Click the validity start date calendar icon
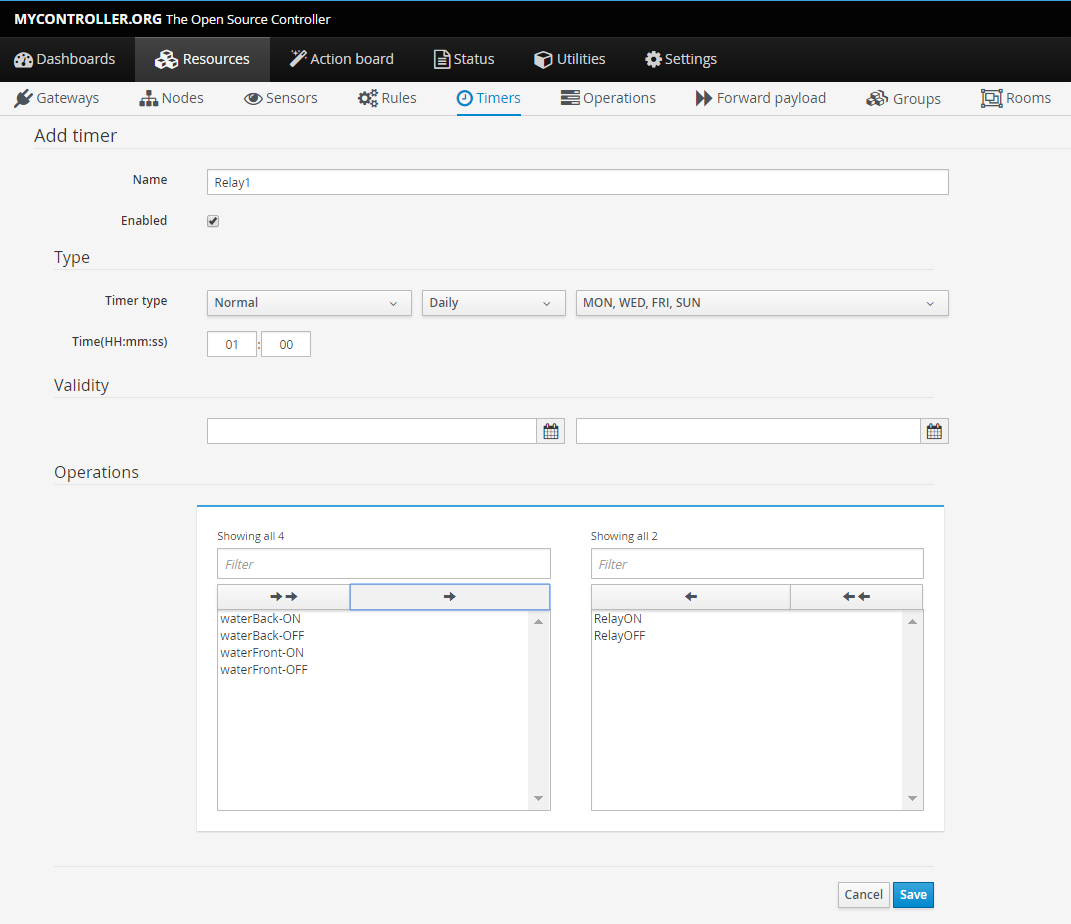 [551, 431]
